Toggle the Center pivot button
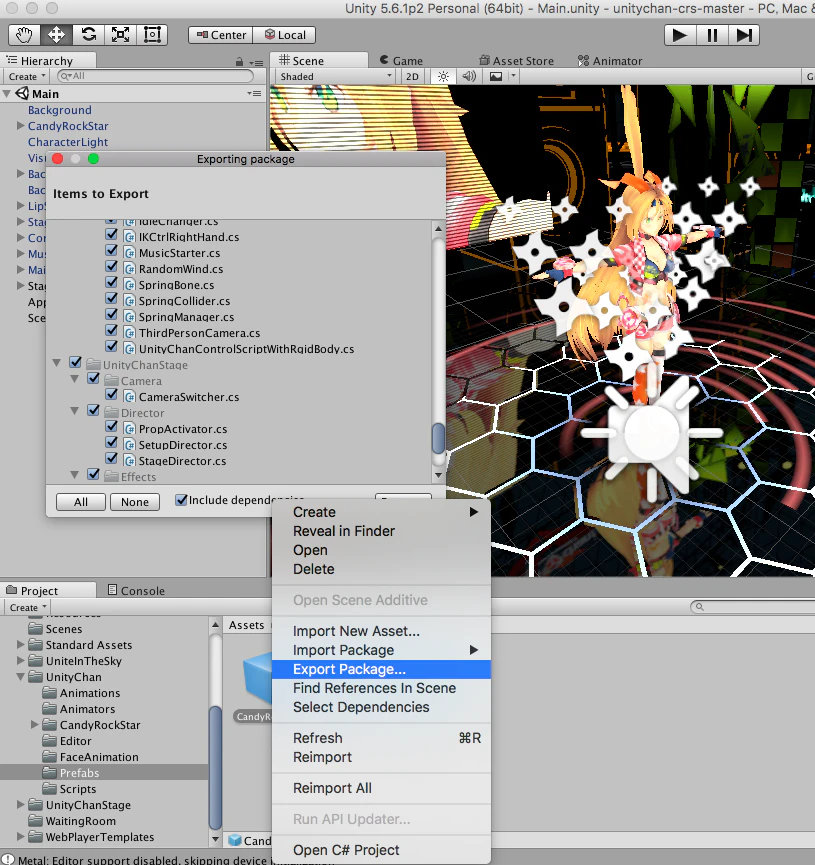The width and height of the screenshot is (815, 865). pyautogui.click(x=221, y=35)
